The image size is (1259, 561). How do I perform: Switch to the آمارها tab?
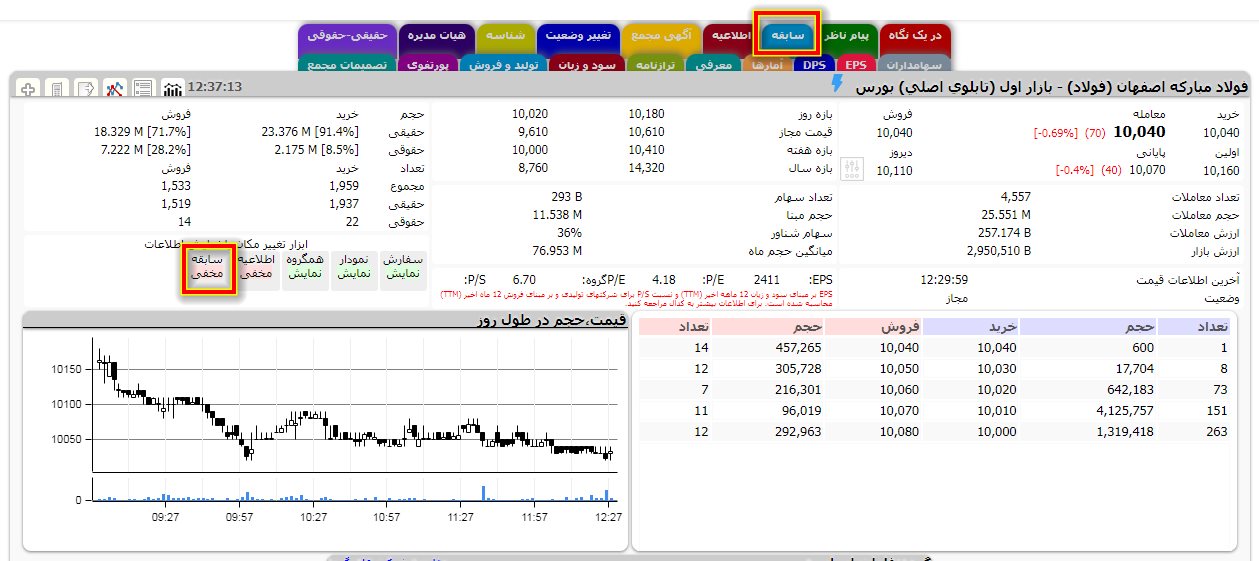[x=766, y=64]
